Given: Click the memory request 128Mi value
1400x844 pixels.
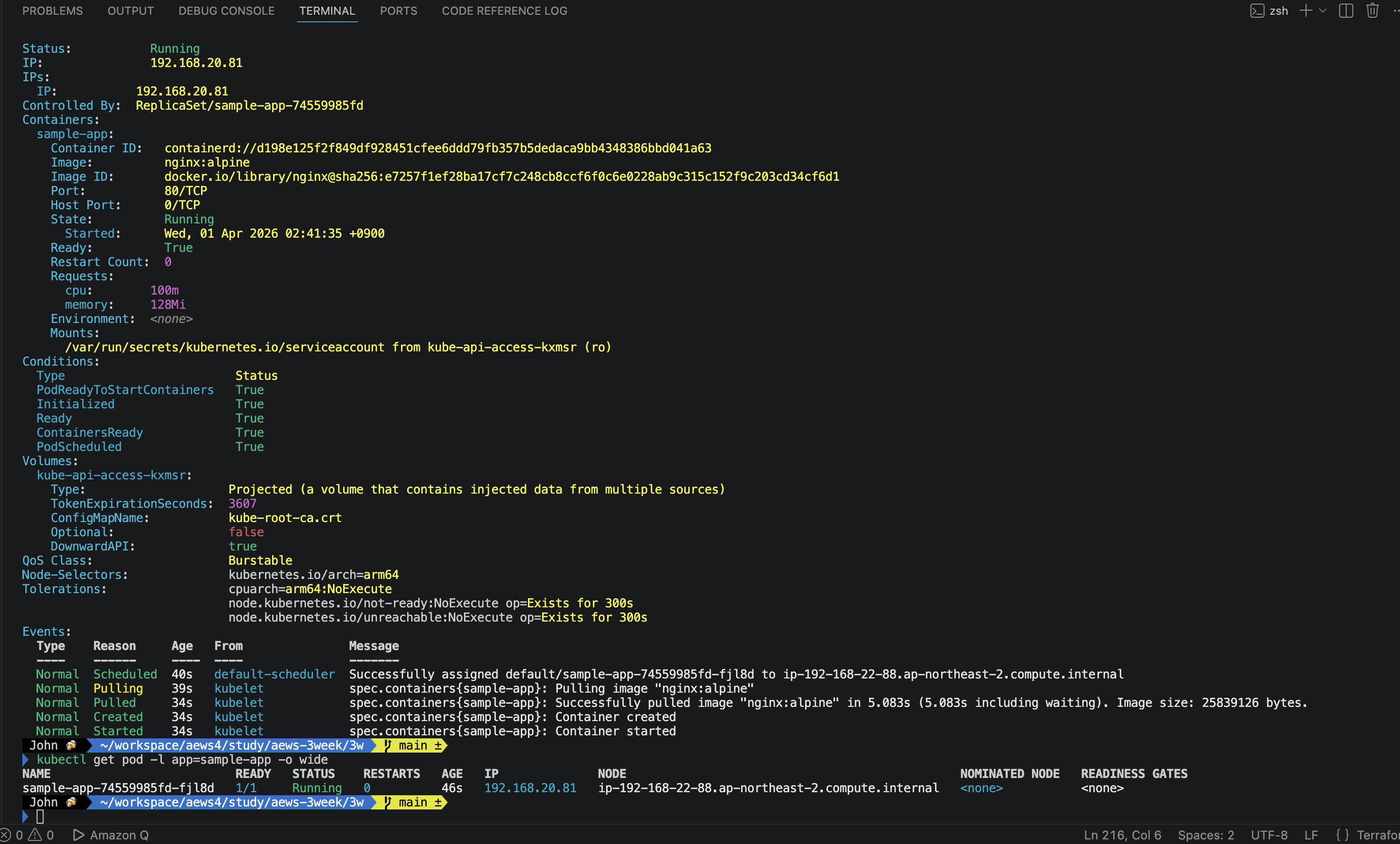Looking at the screenshot, I should (168, 305).
